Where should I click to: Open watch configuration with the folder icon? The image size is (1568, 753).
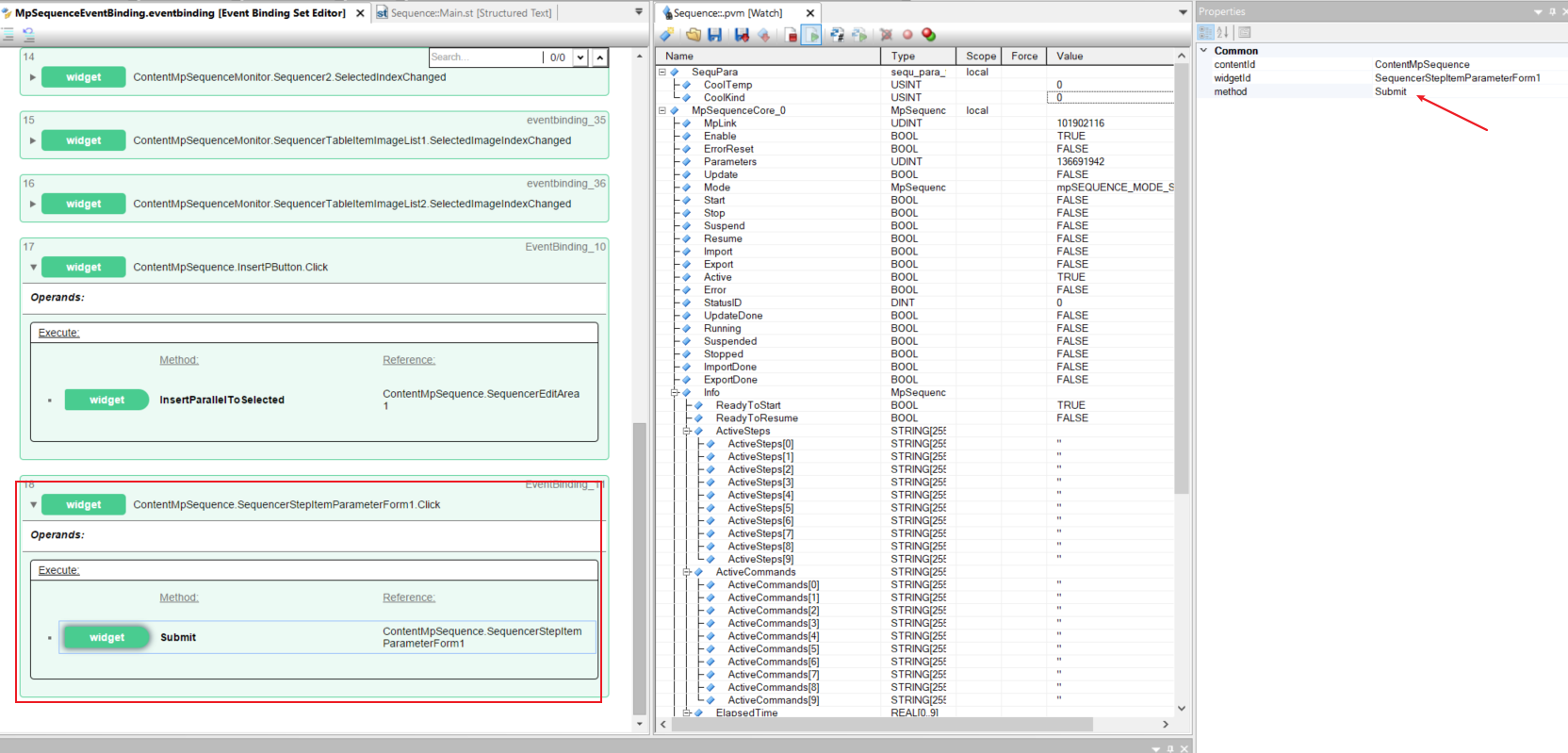(x=694, y=35)
